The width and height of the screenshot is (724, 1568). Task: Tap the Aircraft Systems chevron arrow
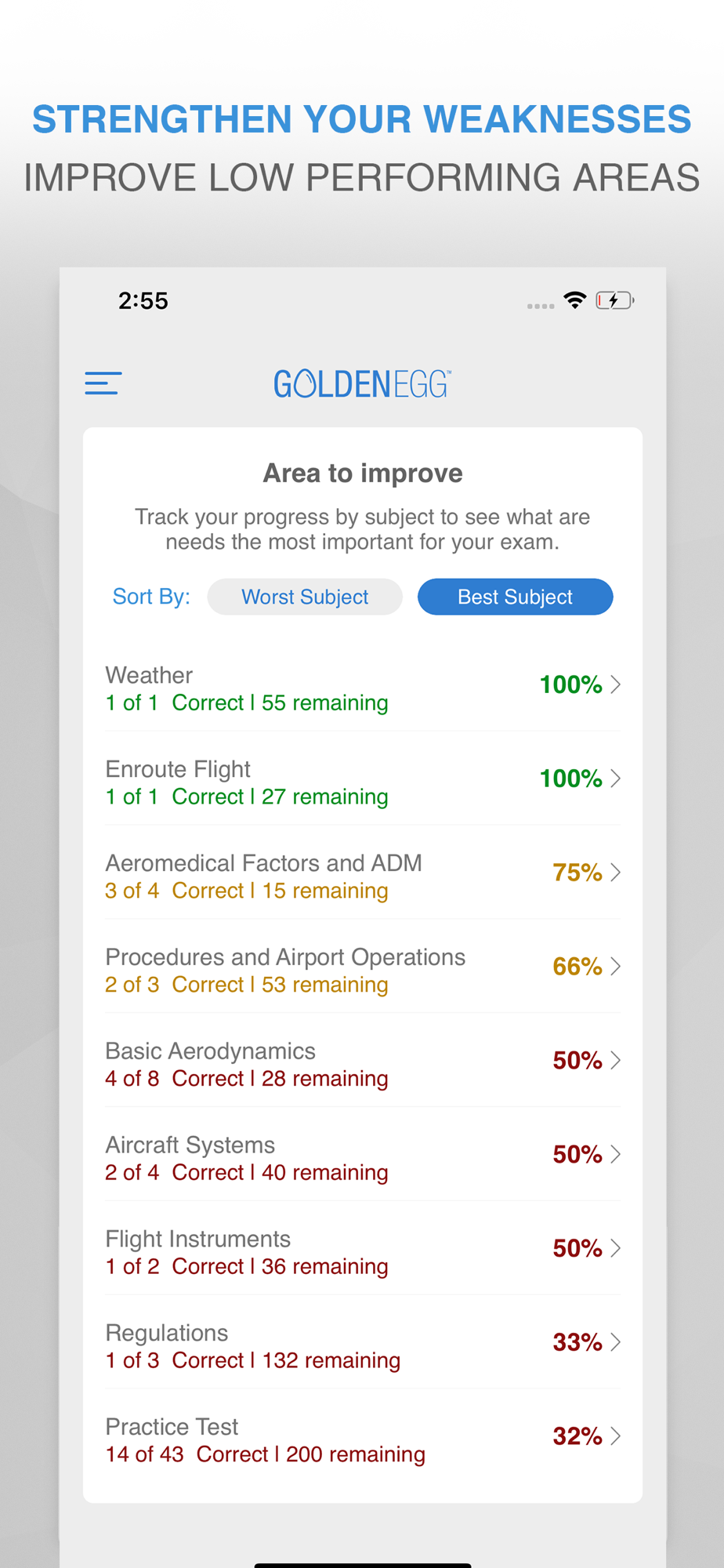tap(616, 1154)
